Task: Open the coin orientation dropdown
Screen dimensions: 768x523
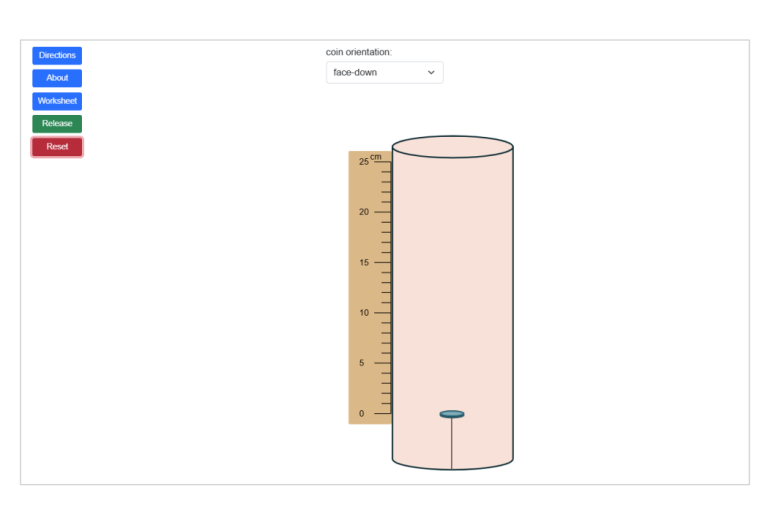Action: coord(384,72)
